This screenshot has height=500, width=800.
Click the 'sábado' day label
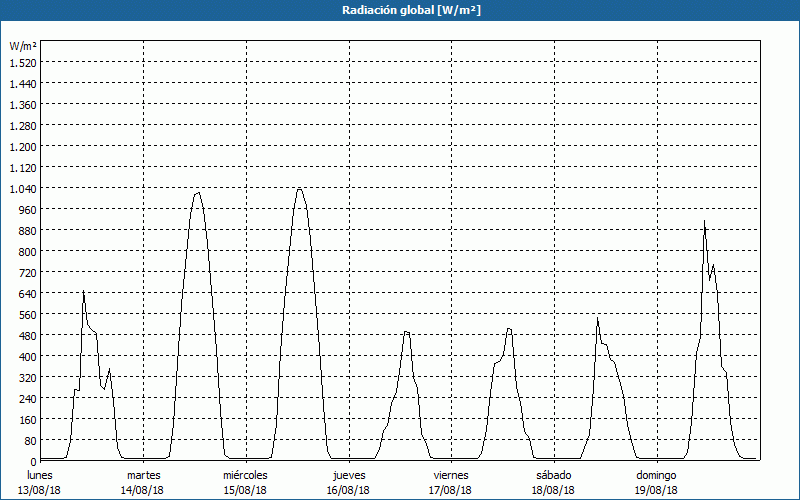554,475
